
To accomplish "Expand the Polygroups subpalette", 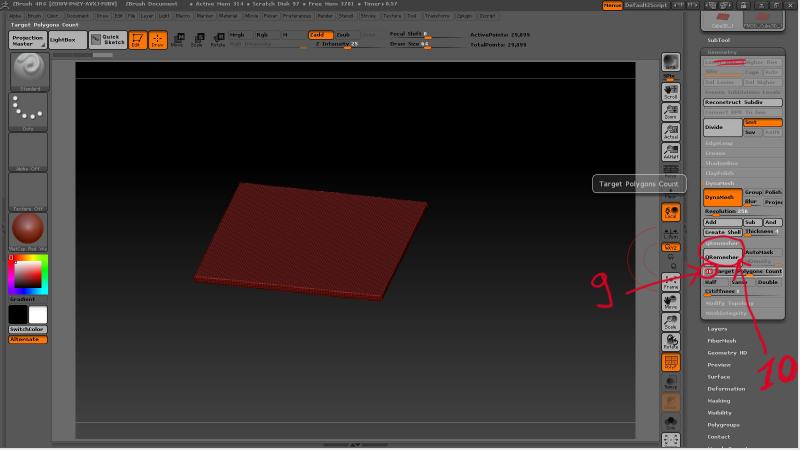I will click(723, 425).
